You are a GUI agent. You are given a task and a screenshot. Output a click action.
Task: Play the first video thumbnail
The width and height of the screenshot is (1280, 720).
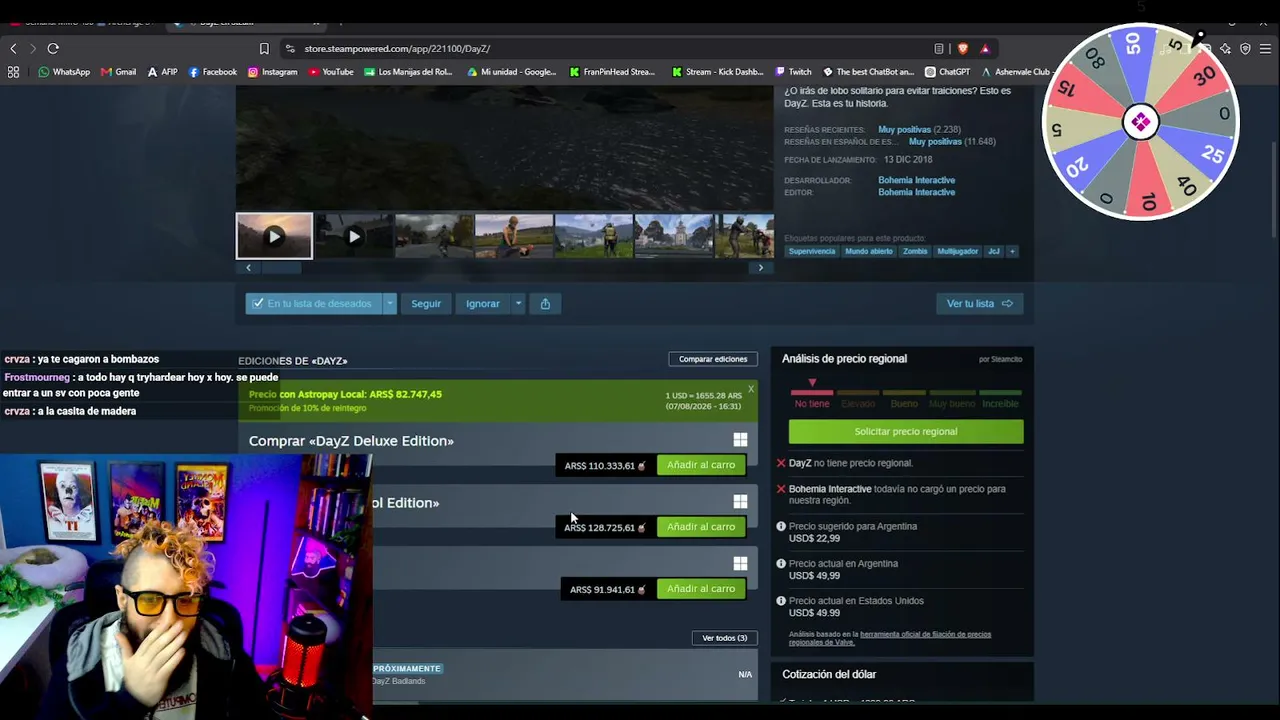(274, 237)
